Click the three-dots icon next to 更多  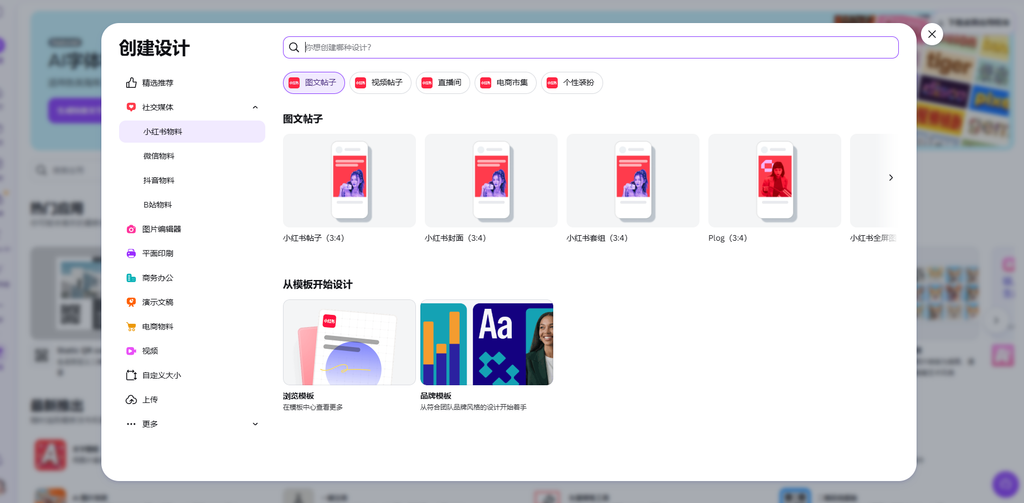point(131,424)
